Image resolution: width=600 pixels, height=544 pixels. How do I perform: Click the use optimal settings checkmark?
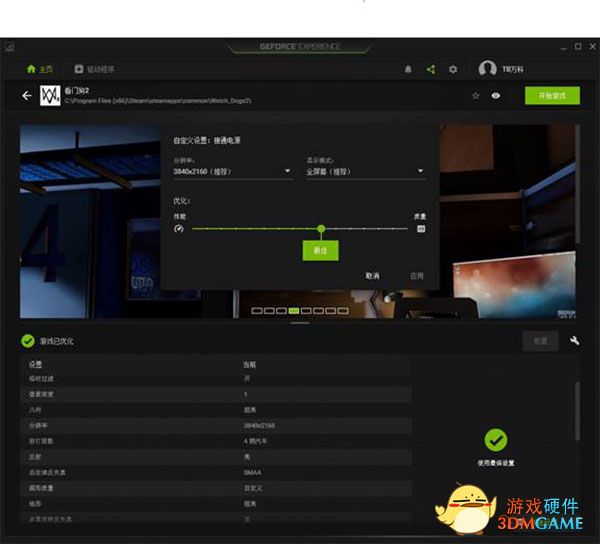point(496,440)
